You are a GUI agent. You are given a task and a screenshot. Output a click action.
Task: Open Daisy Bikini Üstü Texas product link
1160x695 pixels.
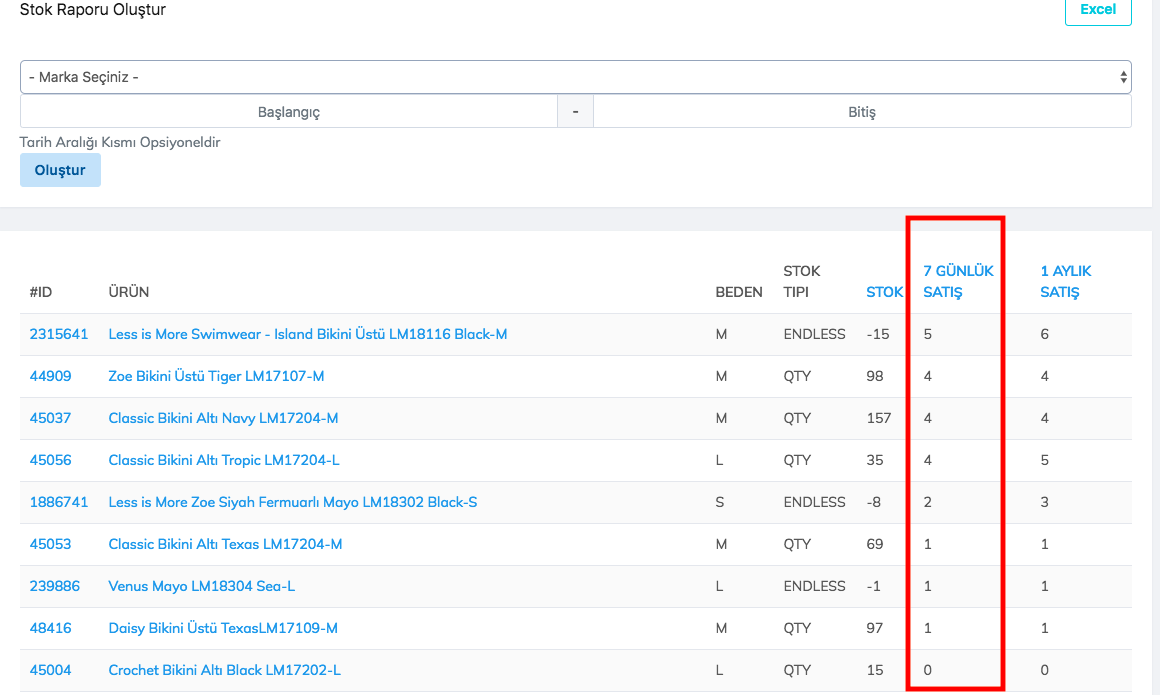[x=223, y=628]
